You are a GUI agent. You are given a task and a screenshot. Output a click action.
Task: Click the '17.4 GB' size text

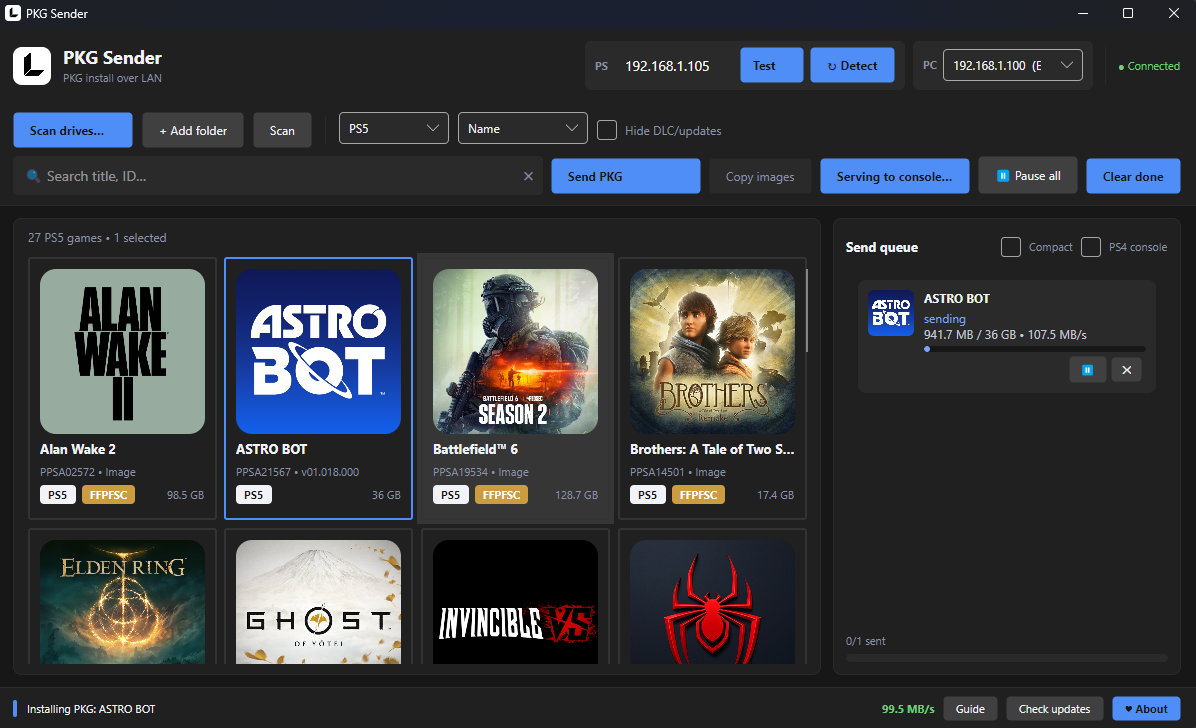776,495
